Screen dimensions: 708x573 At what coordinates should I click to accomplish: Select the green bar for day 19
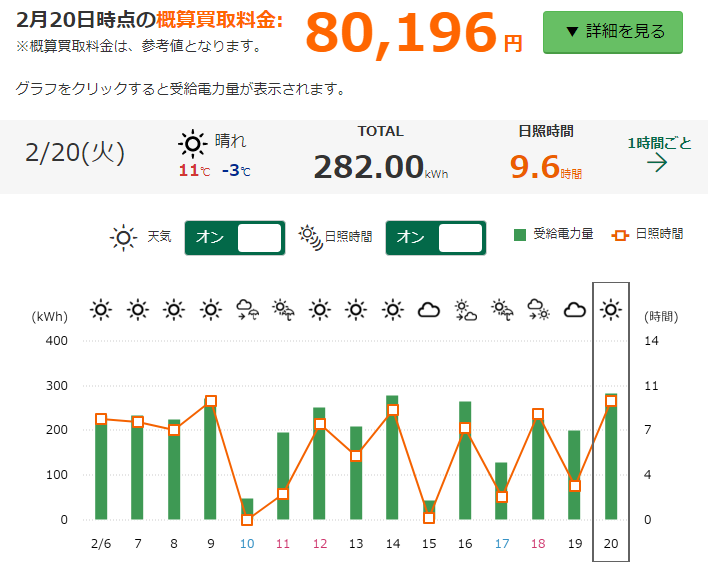coord(574,475)
